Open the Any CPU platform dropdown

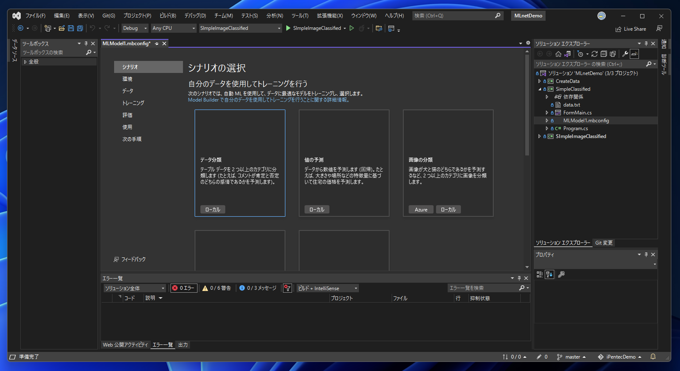[x=173, y=28]
